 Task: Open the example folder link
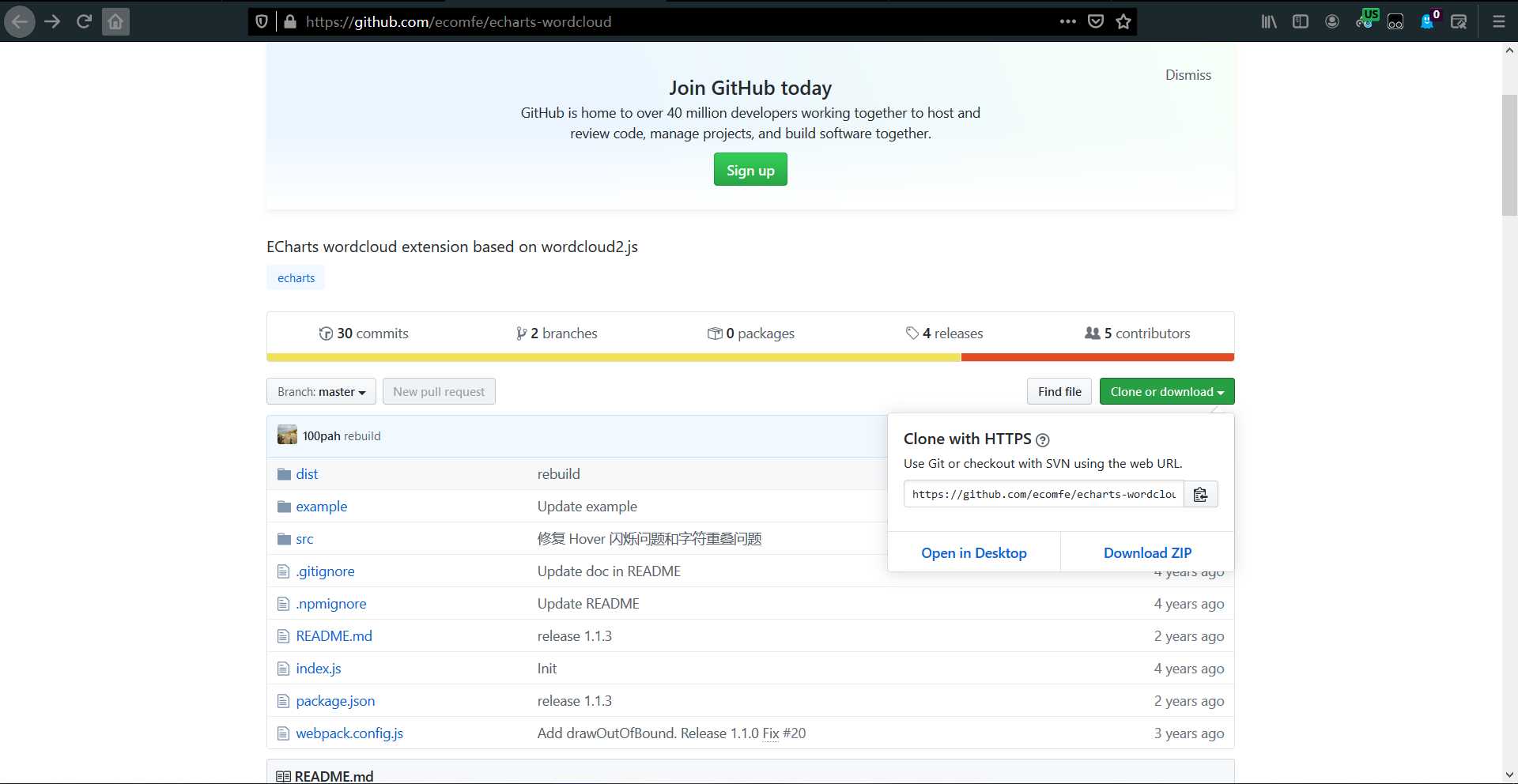(x=321, y=507)
